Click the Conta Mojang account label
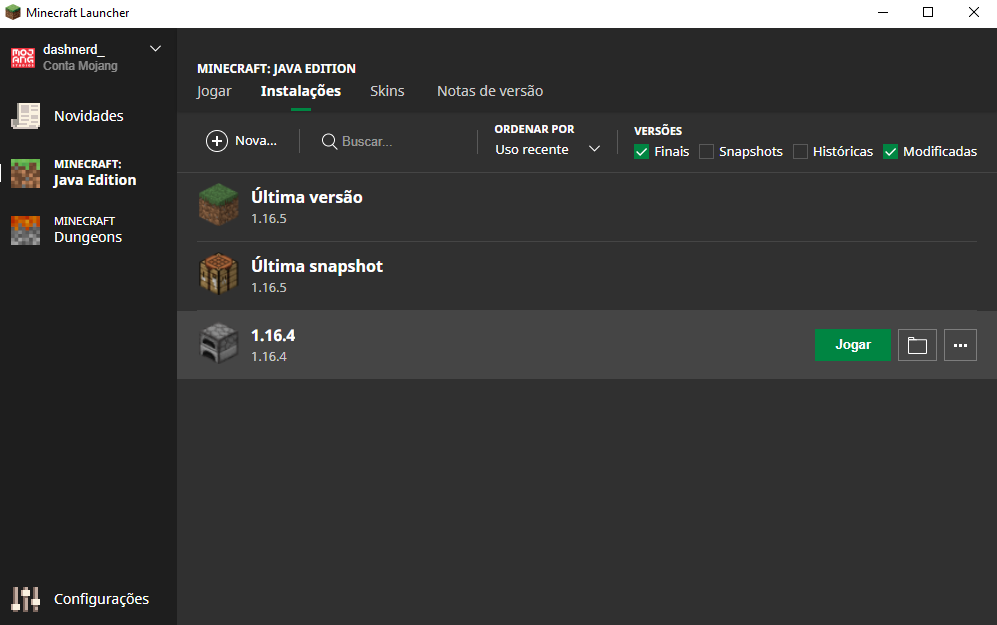Image resolution: width=997 pixels, height=625 pixels. tap(80, 66)
